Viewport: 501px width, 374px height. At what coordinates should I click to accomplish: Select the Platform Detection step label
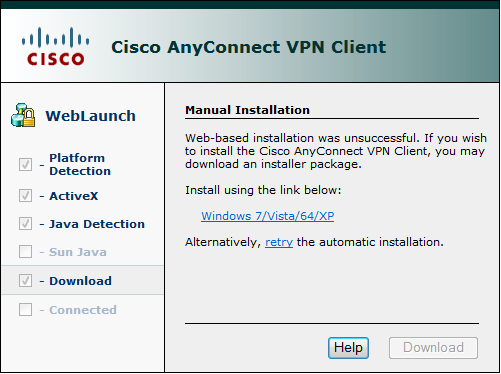tap(80, 164)
